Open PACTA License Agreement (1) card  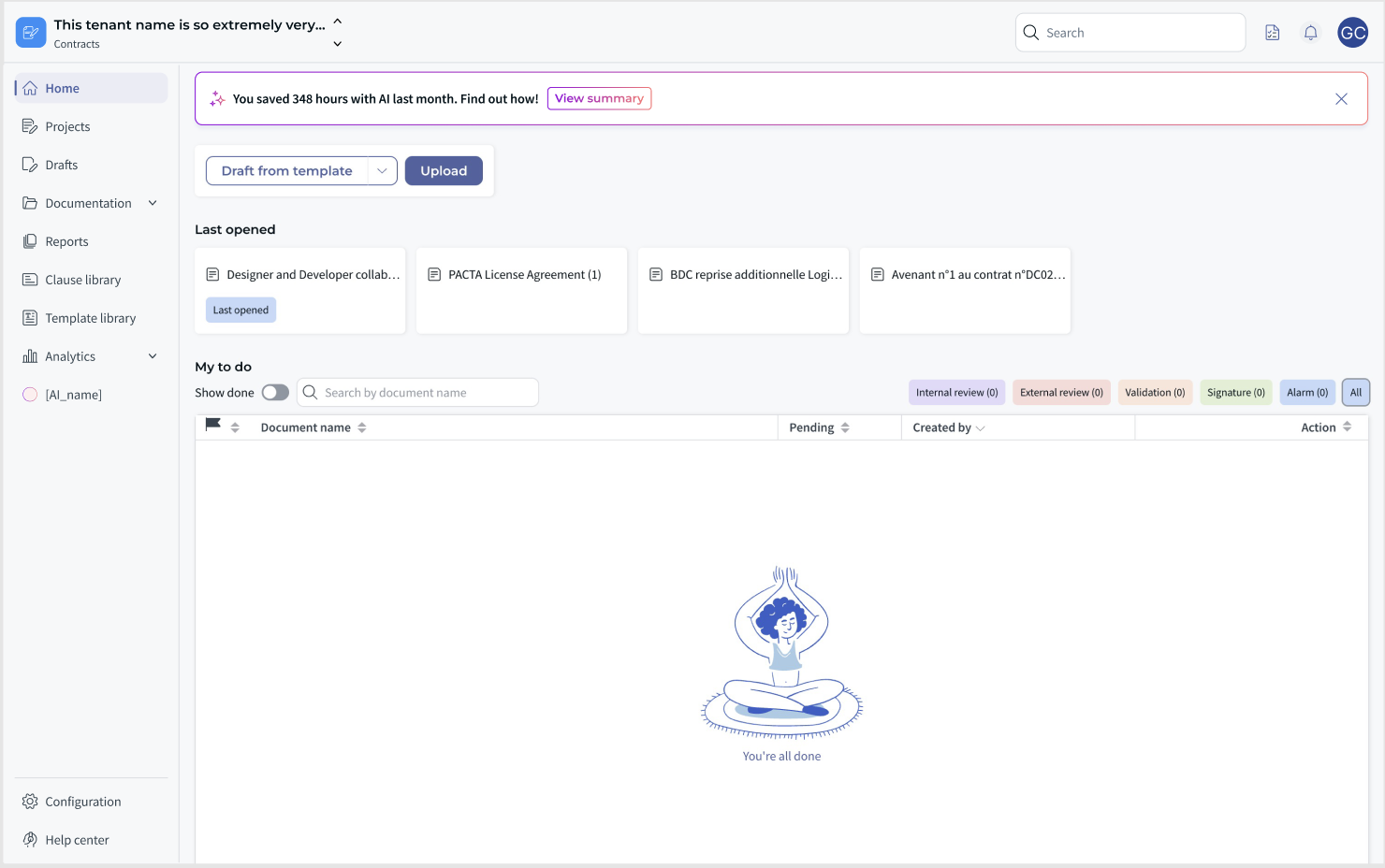coord(521,291)
